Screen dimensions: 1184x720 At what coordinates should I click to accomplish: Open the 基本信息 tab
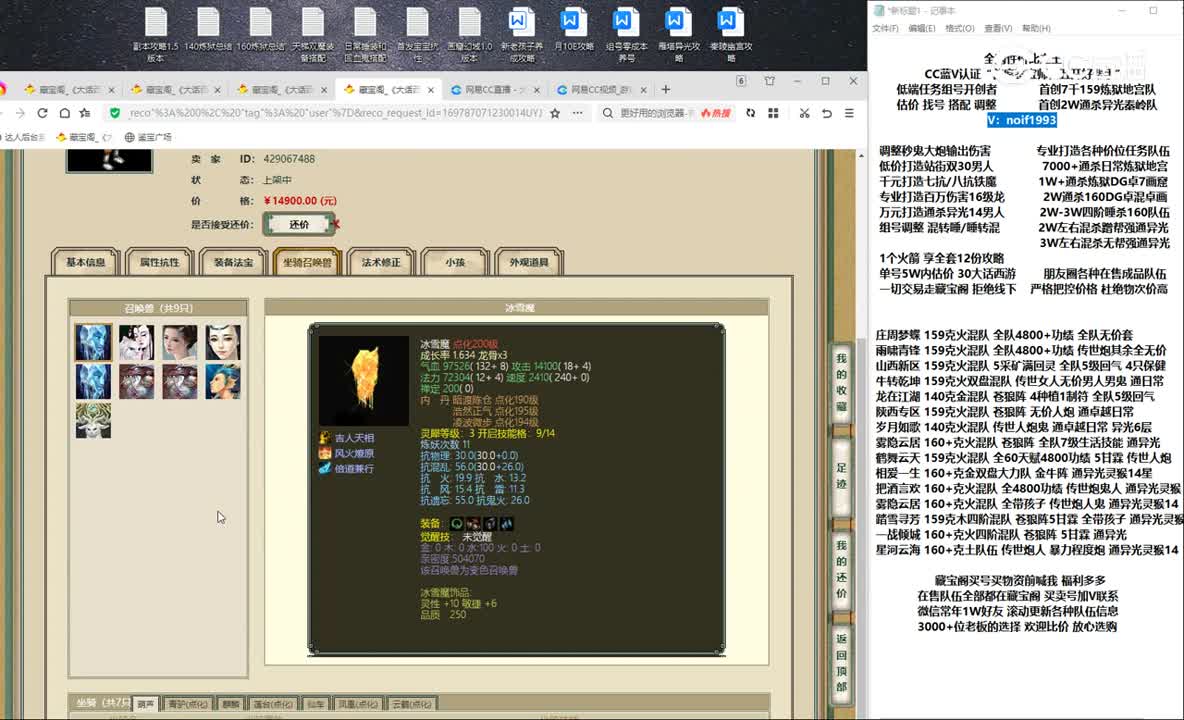click(x=85, y=262)
